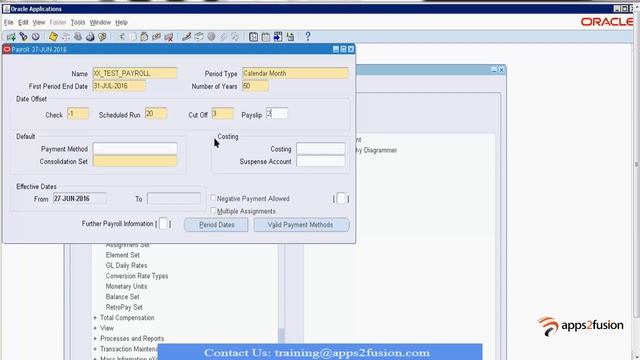This screenshot has height=360, width=640.
Task: Minimize the Payroll window
Action: click(x=336, y=49)
